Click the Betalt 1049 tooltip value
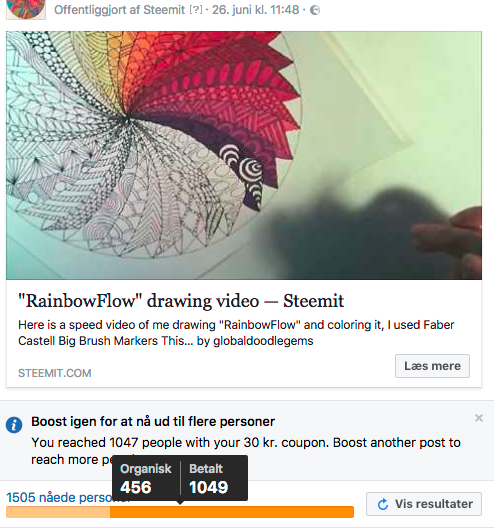The height and width of the screenshot is (532, 494). (209, 487)
